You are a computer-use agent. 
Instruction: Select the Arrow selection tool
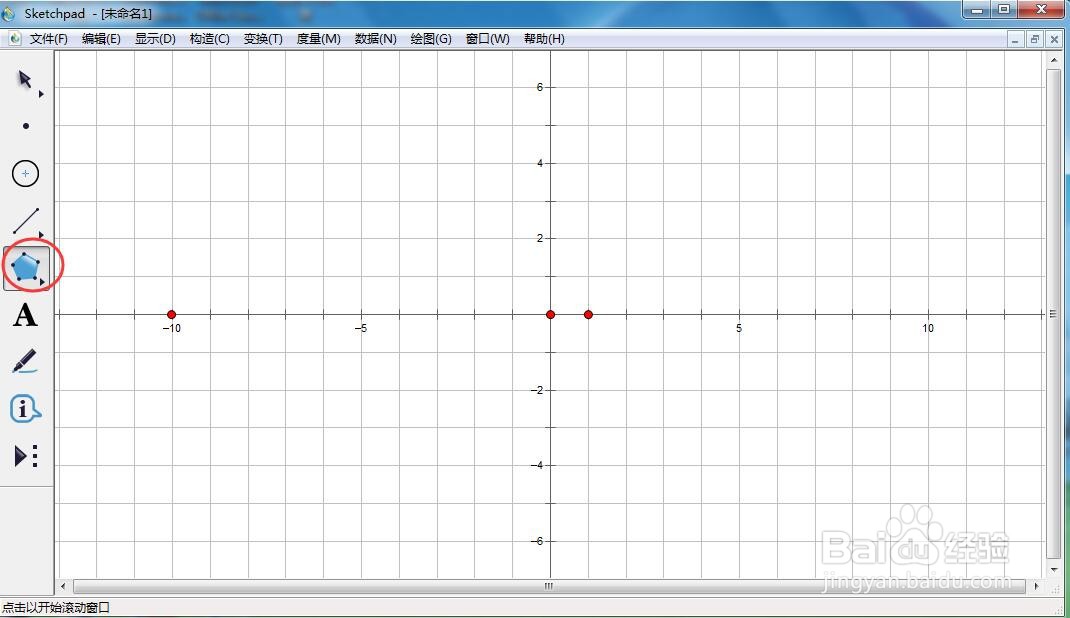click(25, 80)
